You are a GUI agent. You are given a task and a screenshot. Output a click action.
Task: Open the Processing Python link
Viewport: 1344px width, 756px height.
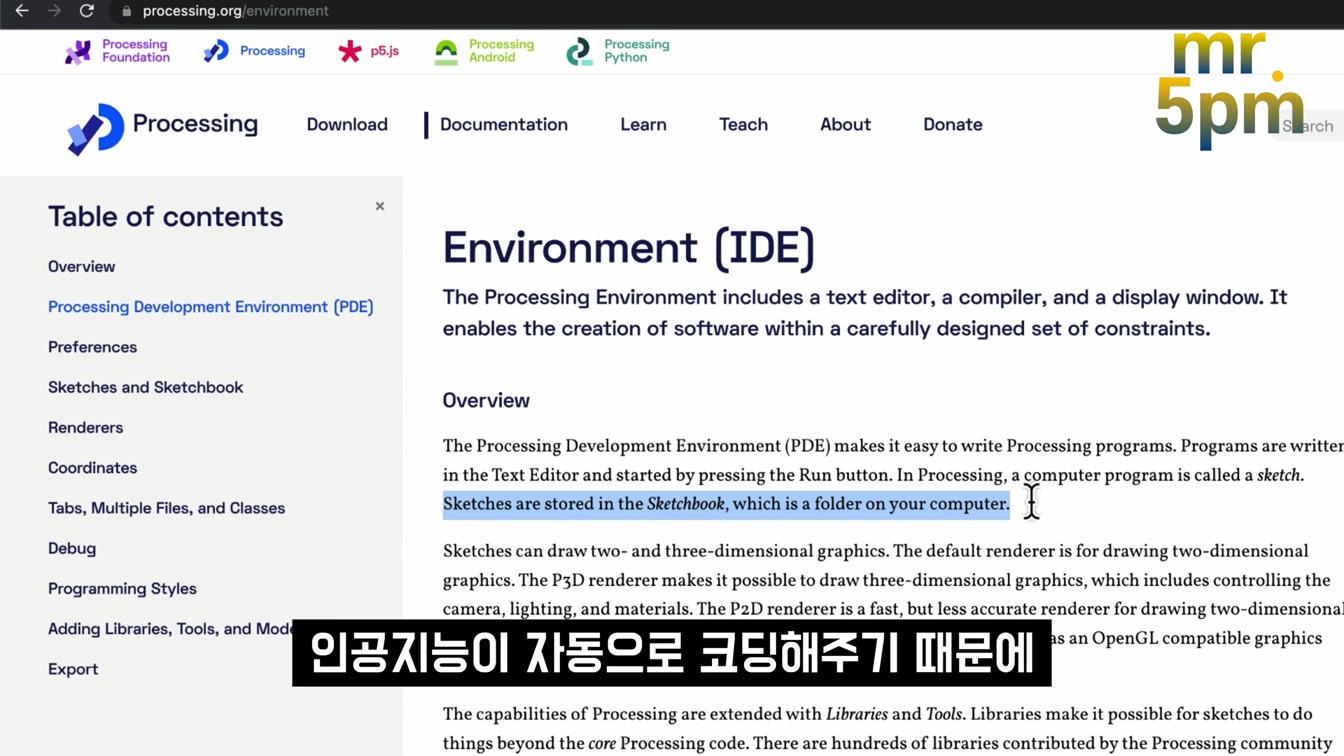coord(636,51)
